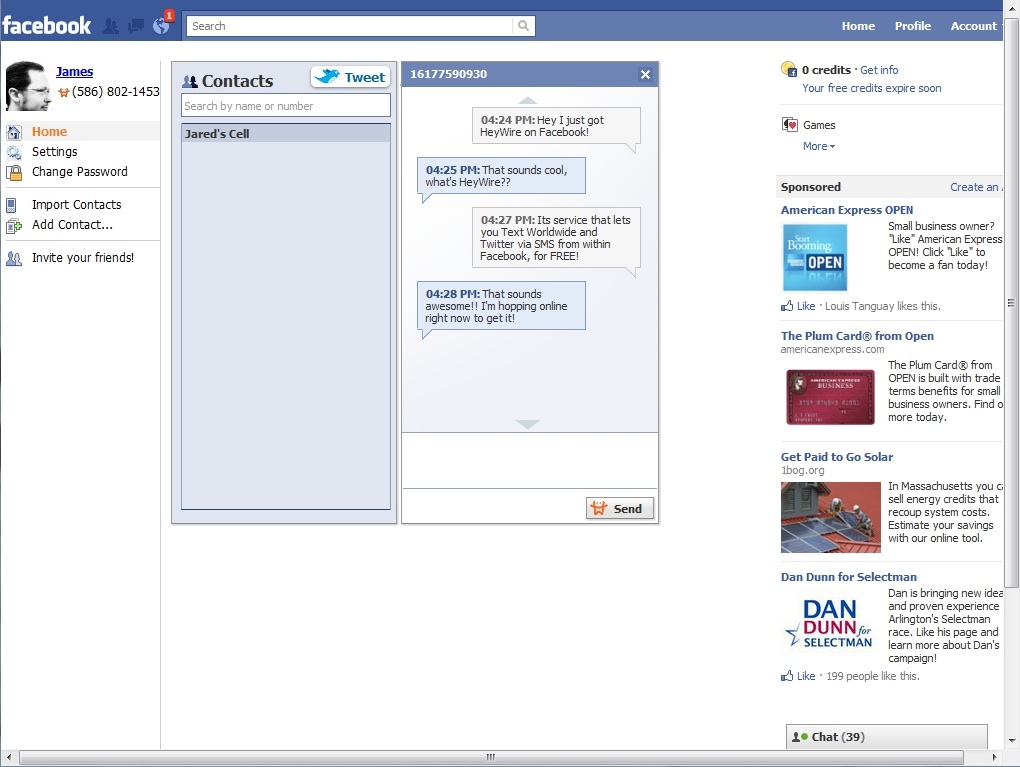This screenshot has width=1020, height=767.
Task: Open Settings in the left sidebar
Action: click(x=55, y=152)
